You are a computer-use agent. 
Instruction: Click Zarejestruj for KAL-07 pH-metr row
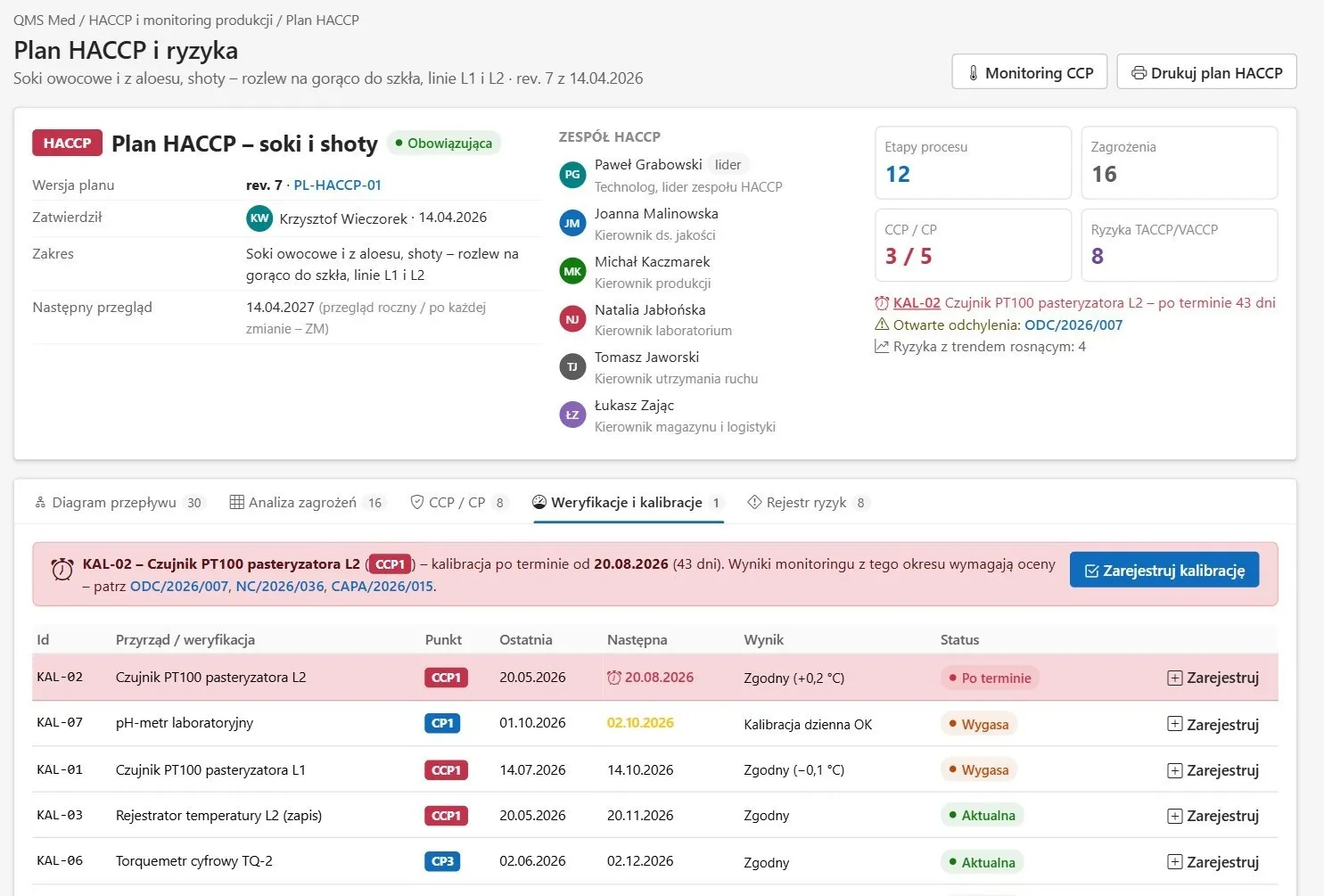pos(1213,724)
